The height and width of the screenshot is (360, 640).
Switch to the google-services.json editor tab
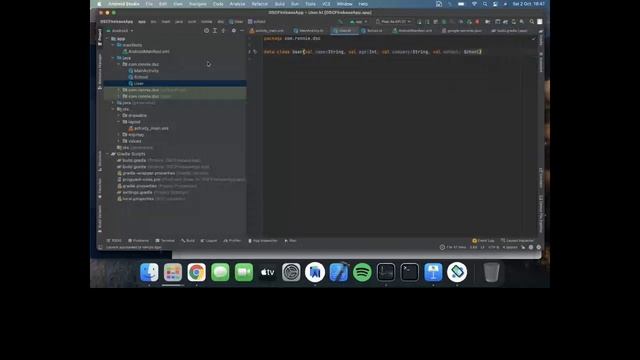coord(462,31)
